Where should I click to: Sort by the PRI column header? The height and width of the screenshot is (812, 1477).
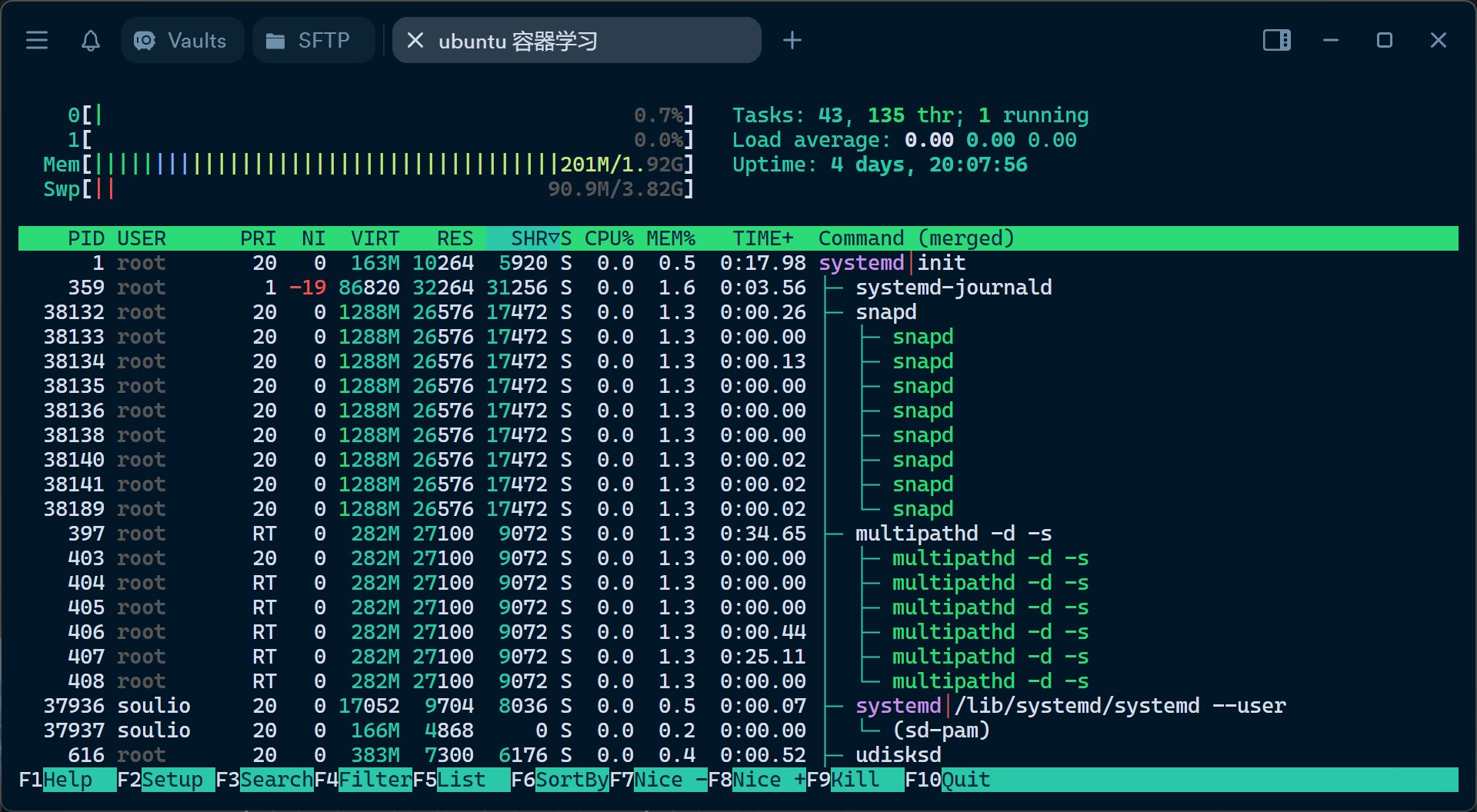258,238
